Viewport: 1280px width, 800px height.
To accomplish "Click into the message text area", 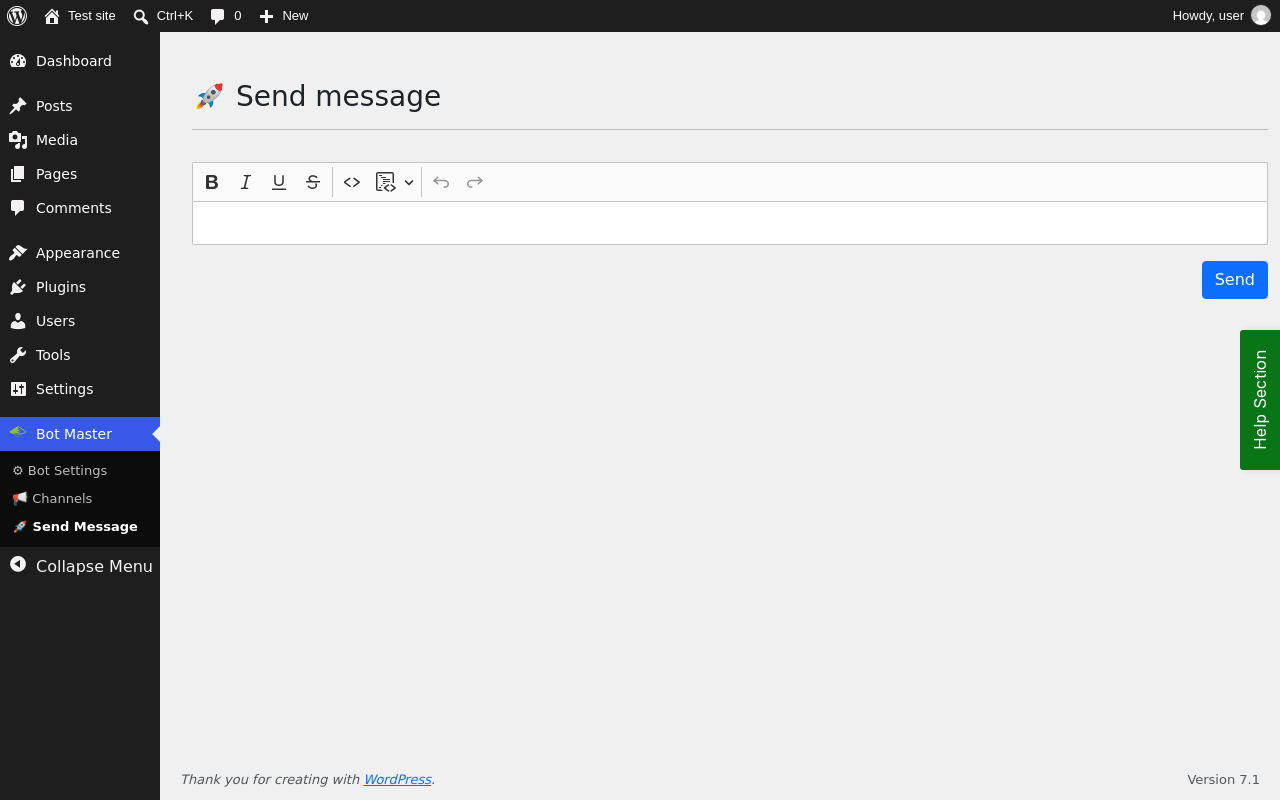I will coord(730,223).
